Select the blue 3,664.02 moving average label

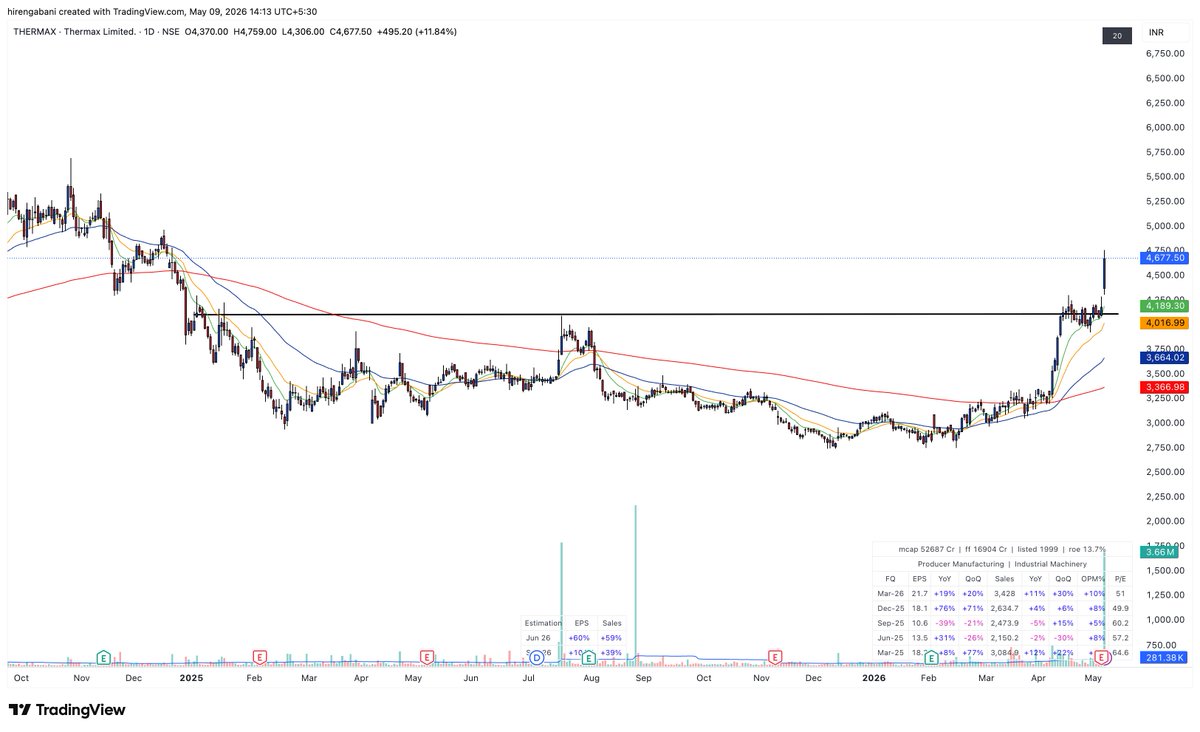1165,357
